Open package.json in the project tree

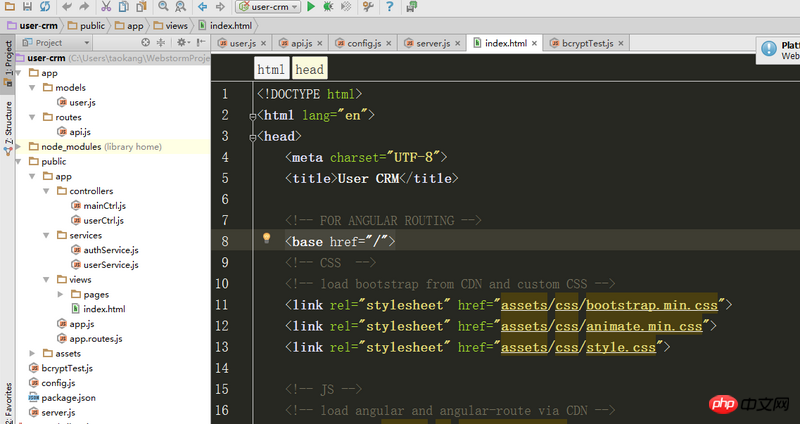(67, 397)
